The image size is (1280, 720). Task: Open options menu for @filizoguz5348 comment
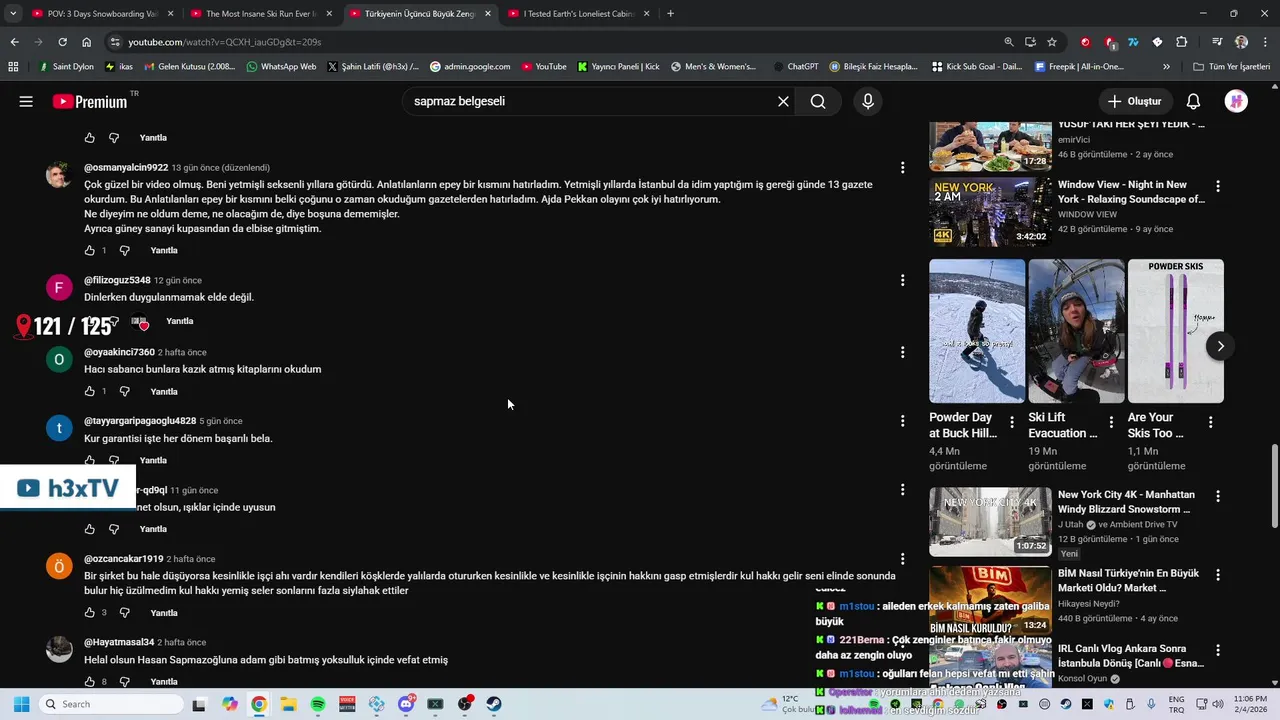[902, 281]
